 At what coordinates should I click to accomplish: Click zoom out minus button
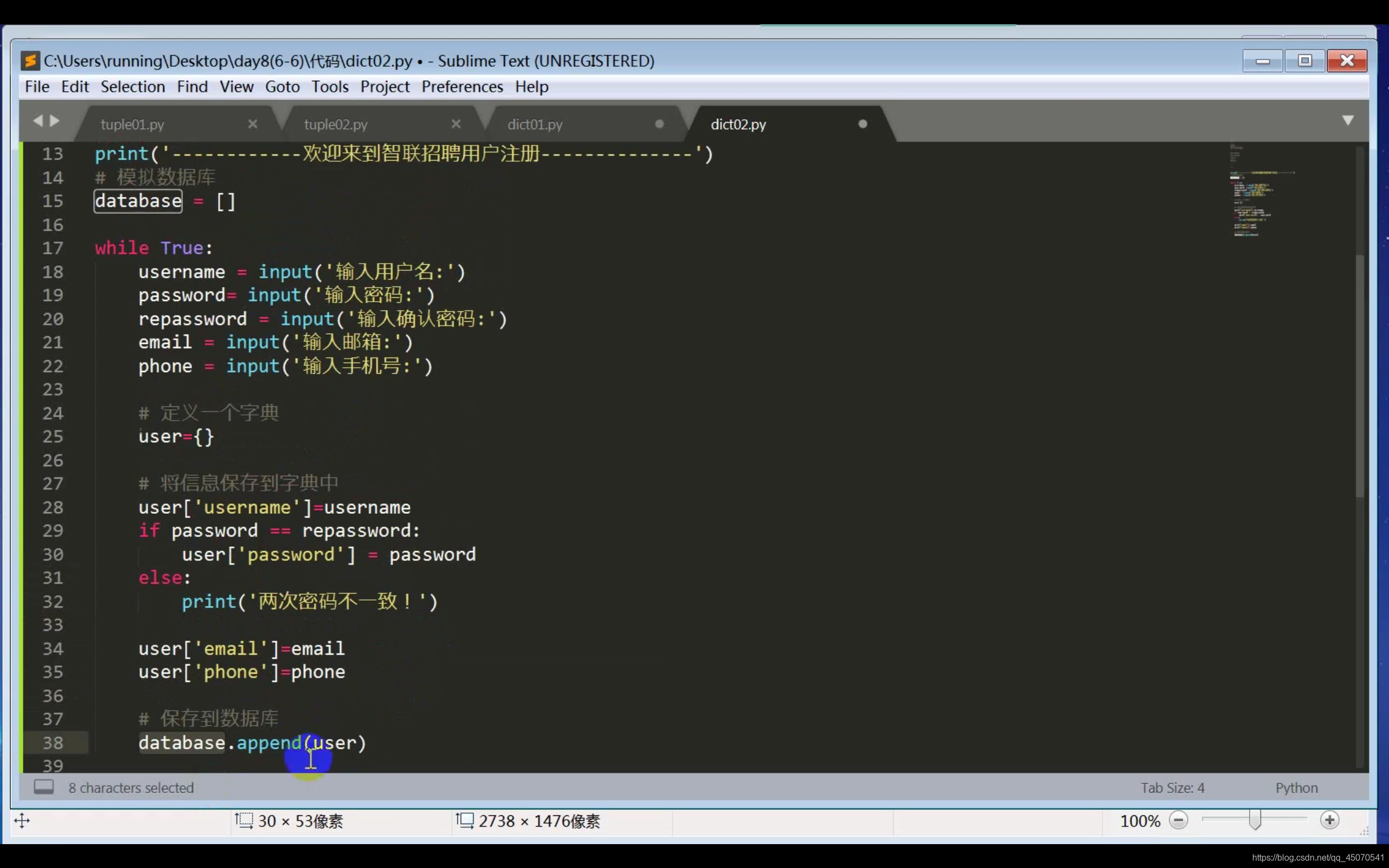tap(1178, 820)
